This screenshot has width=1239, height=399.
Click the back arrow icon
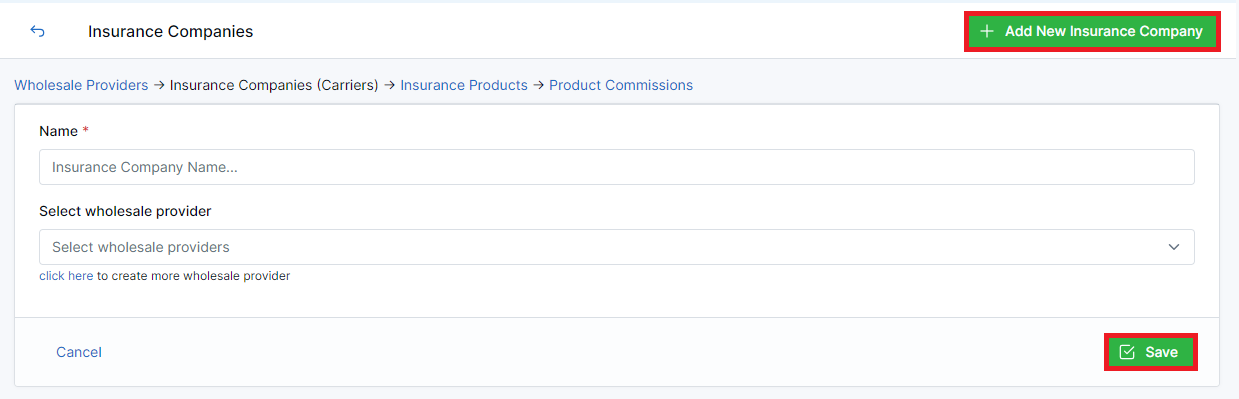point(37,31)
